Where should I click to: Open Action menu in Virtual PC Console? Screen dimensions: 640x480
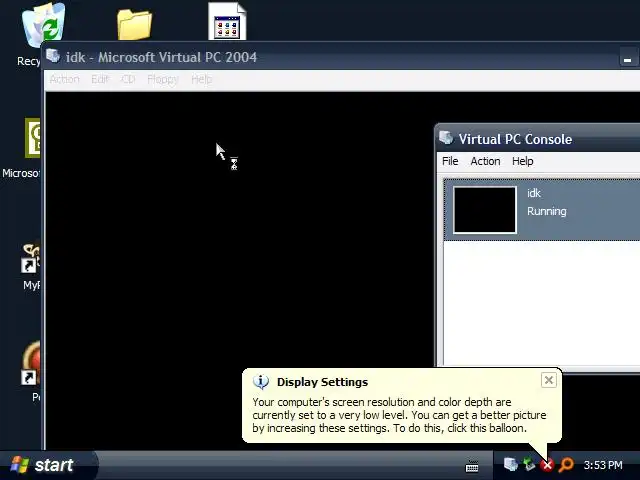[485, 161]
